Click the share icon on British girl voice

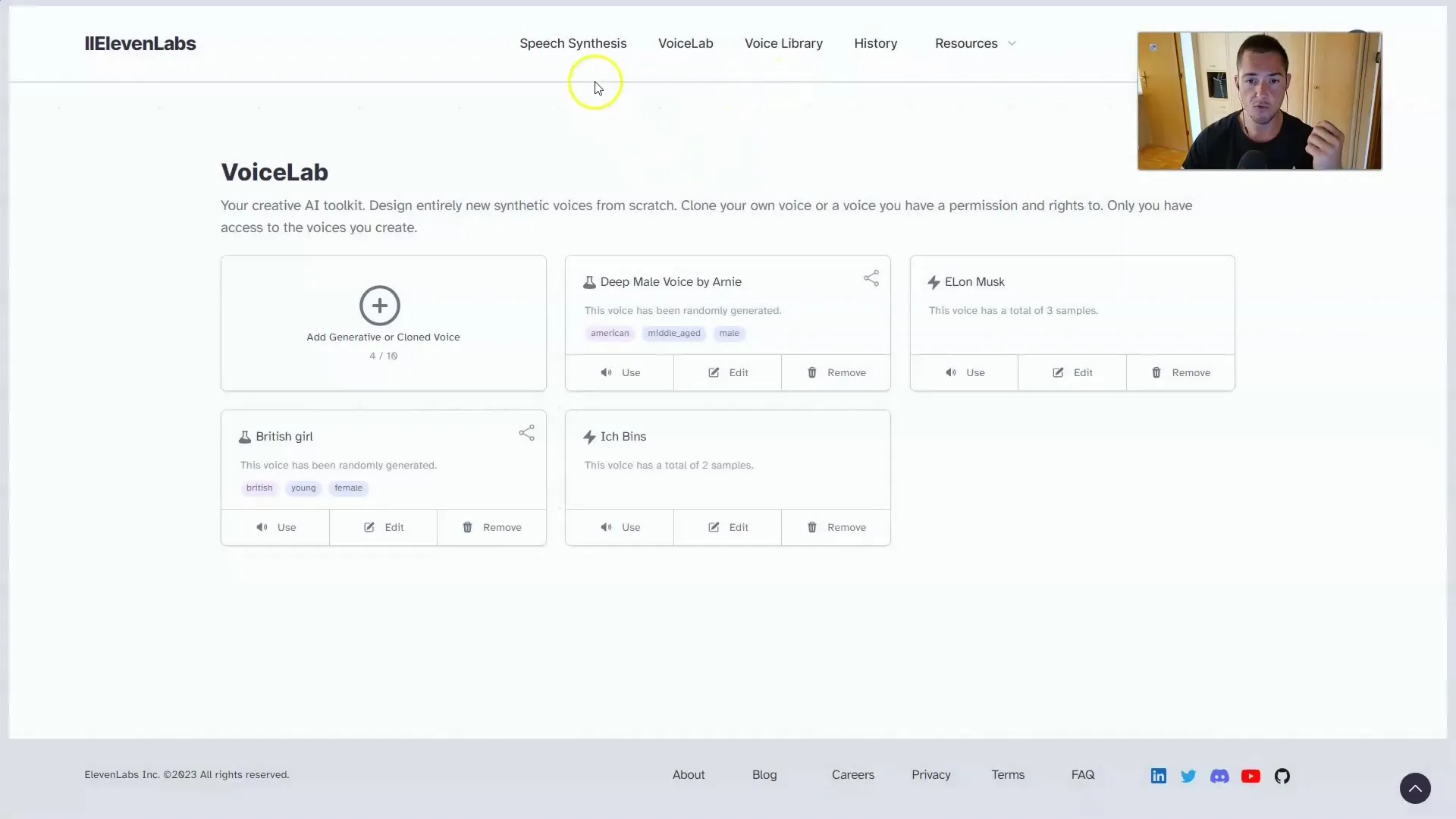point(527,432)
